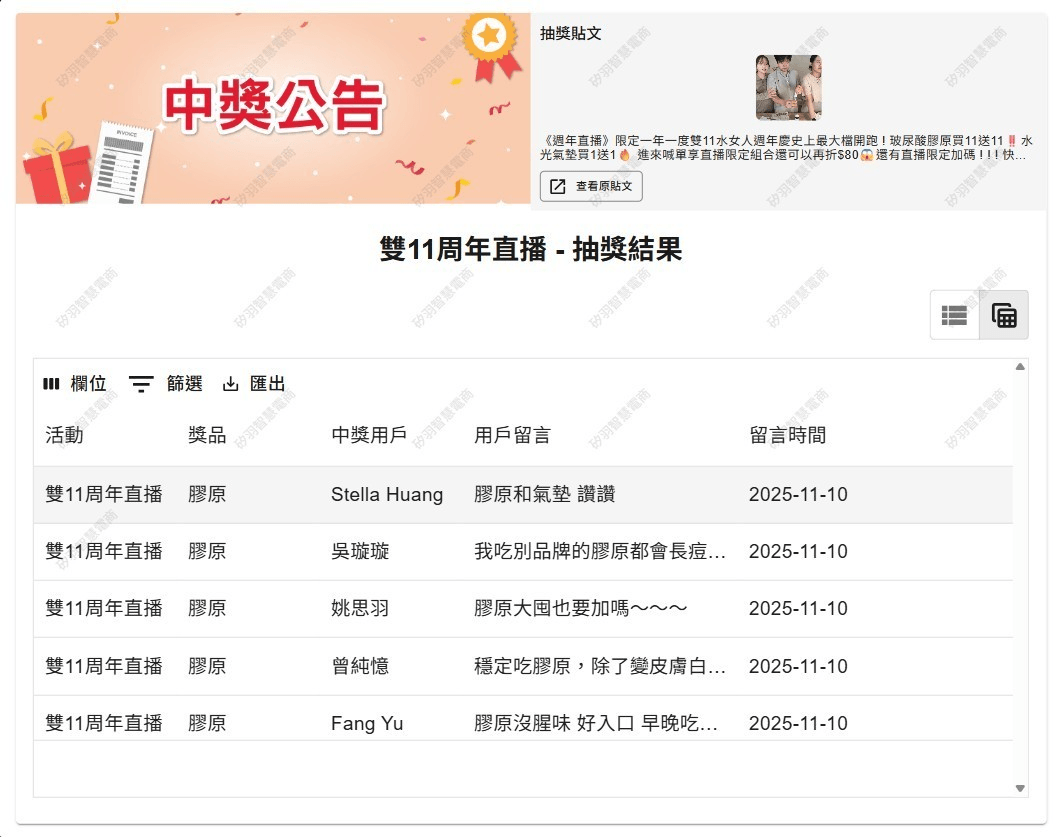Open the 欄位 columns panel
This screenshot has height=837, width=1060.
pos(75,384)
